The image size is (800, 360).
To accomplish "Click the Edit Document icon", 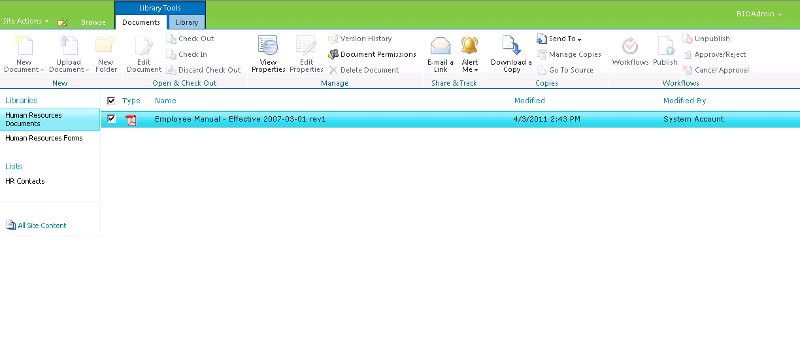I will [144, 45].
